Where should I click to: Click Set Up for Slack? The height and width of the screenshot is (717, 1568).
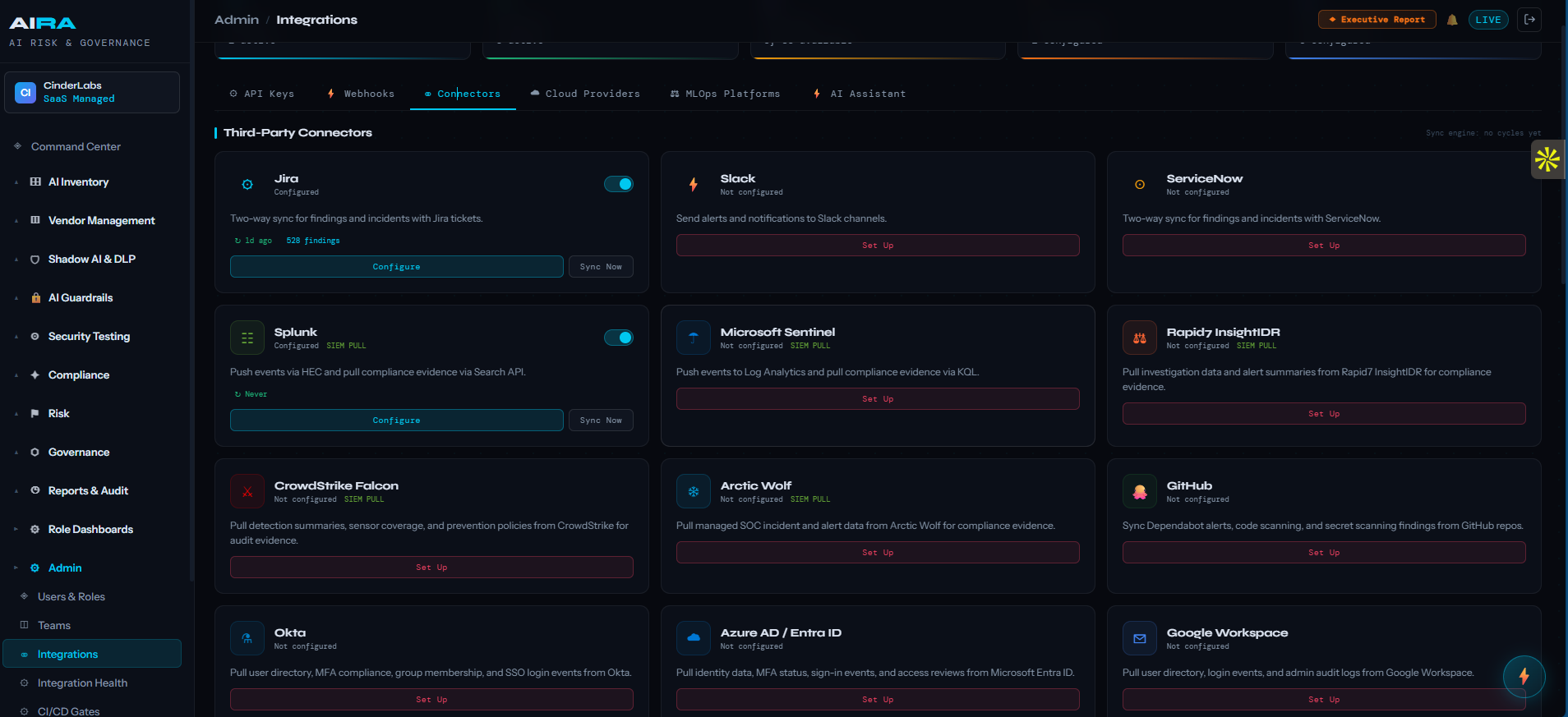(x=878, y=246)
